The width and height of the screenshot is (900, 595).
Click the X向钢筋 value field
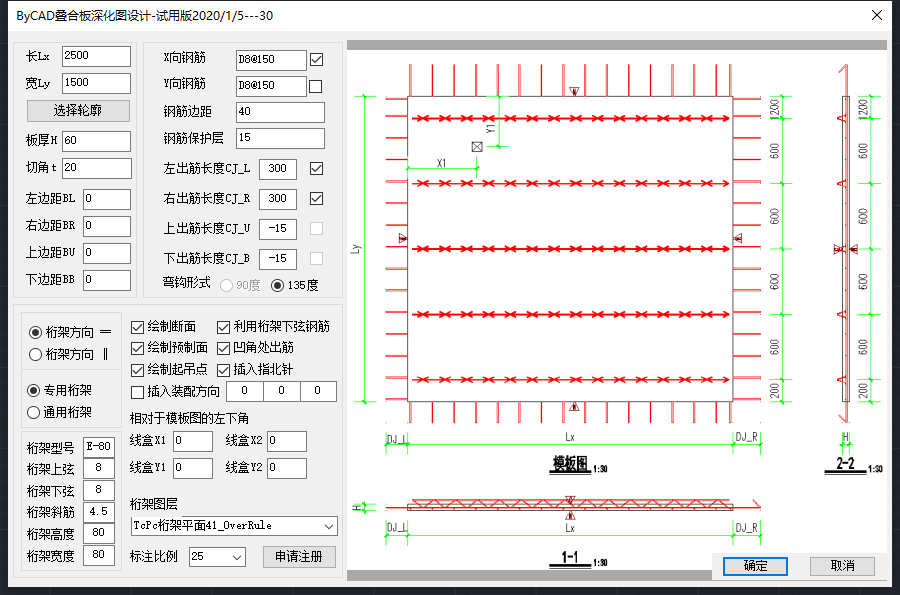pos(271,60)
